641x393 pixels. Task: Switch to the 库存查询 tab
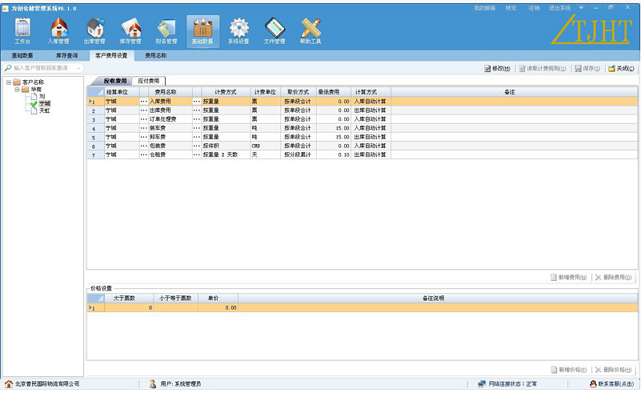pyautogui.click(x=67, y=56)
